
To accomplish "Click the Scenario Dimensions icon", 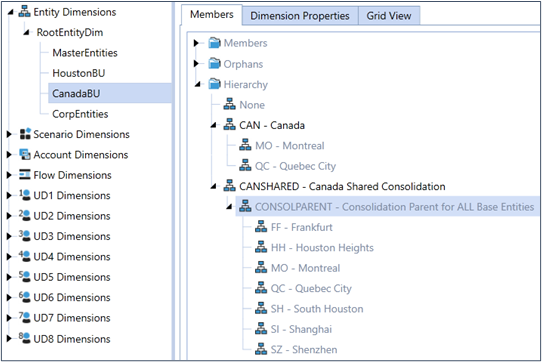I will [25, 134].
